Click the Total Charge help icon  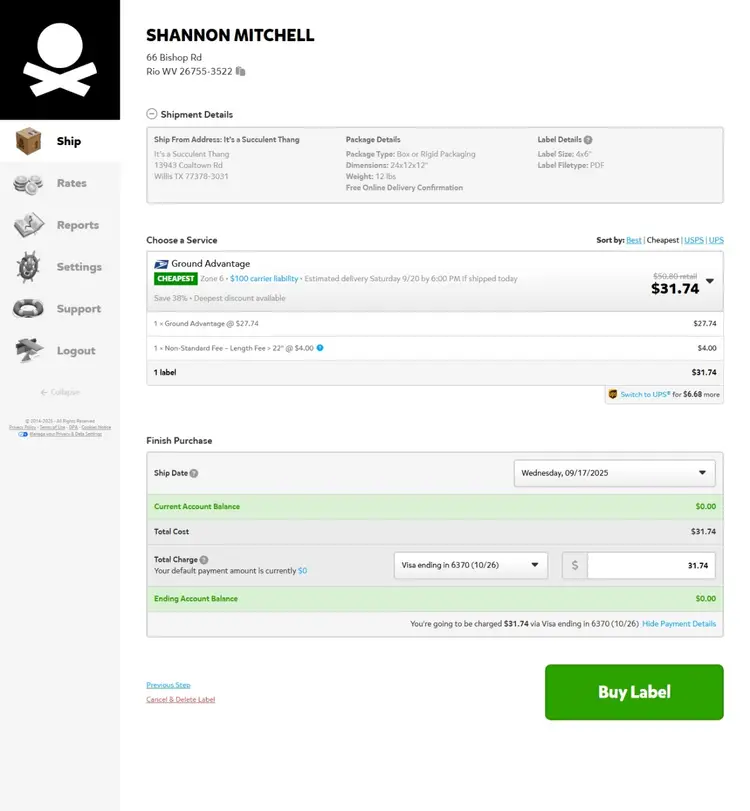pos(204,560)
